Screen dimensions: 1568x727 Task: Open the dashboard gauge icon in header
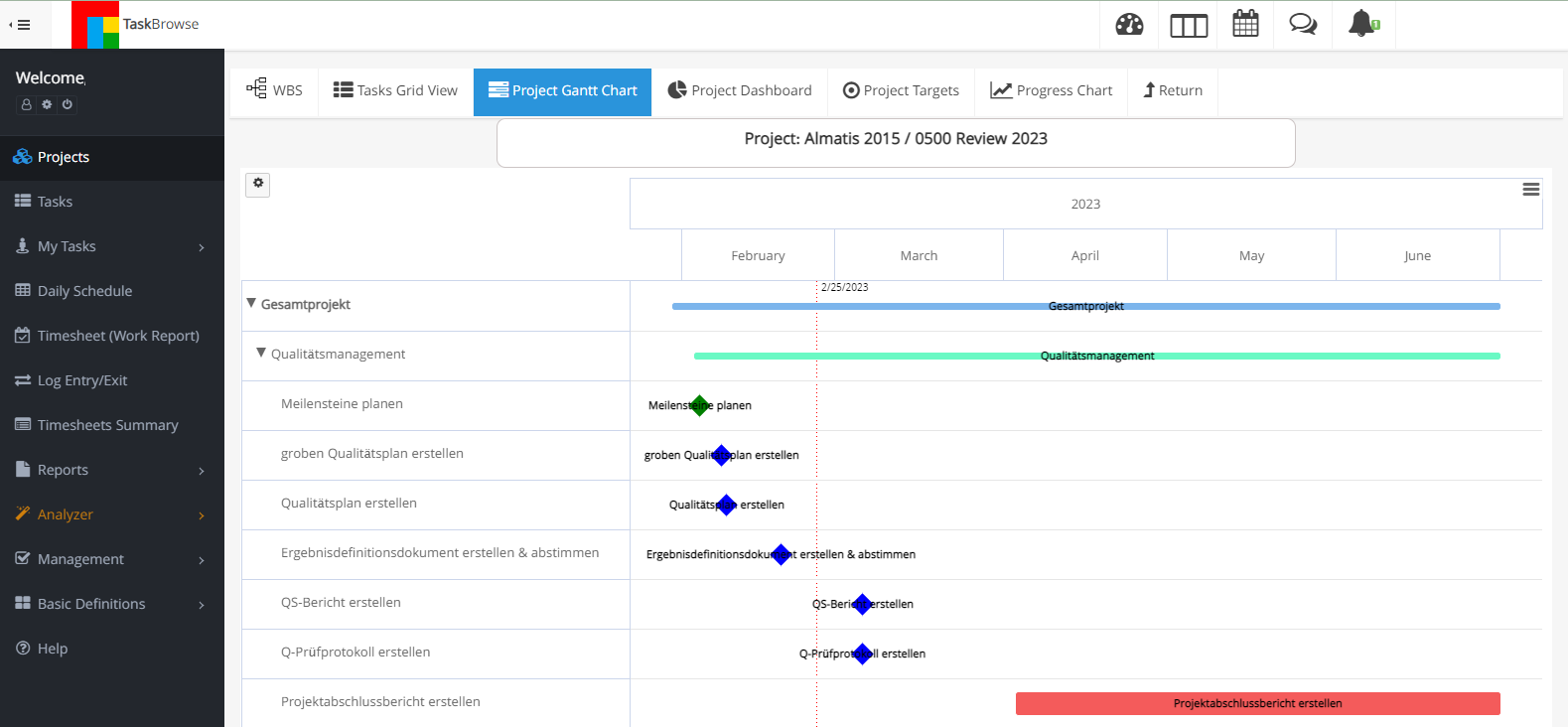click(1129, 25)
